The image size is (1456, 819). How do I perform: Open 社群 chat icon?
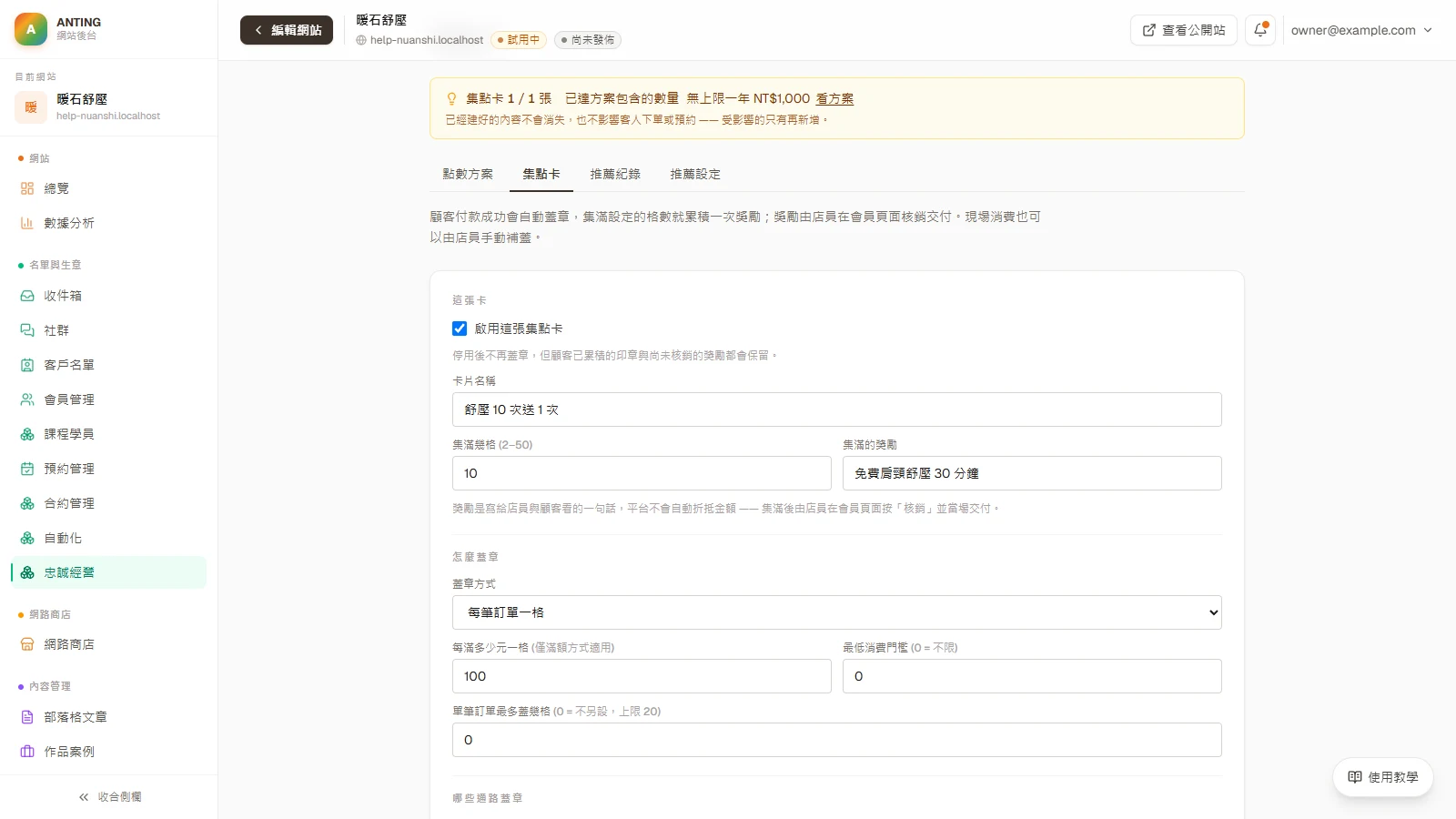(27, 330)
